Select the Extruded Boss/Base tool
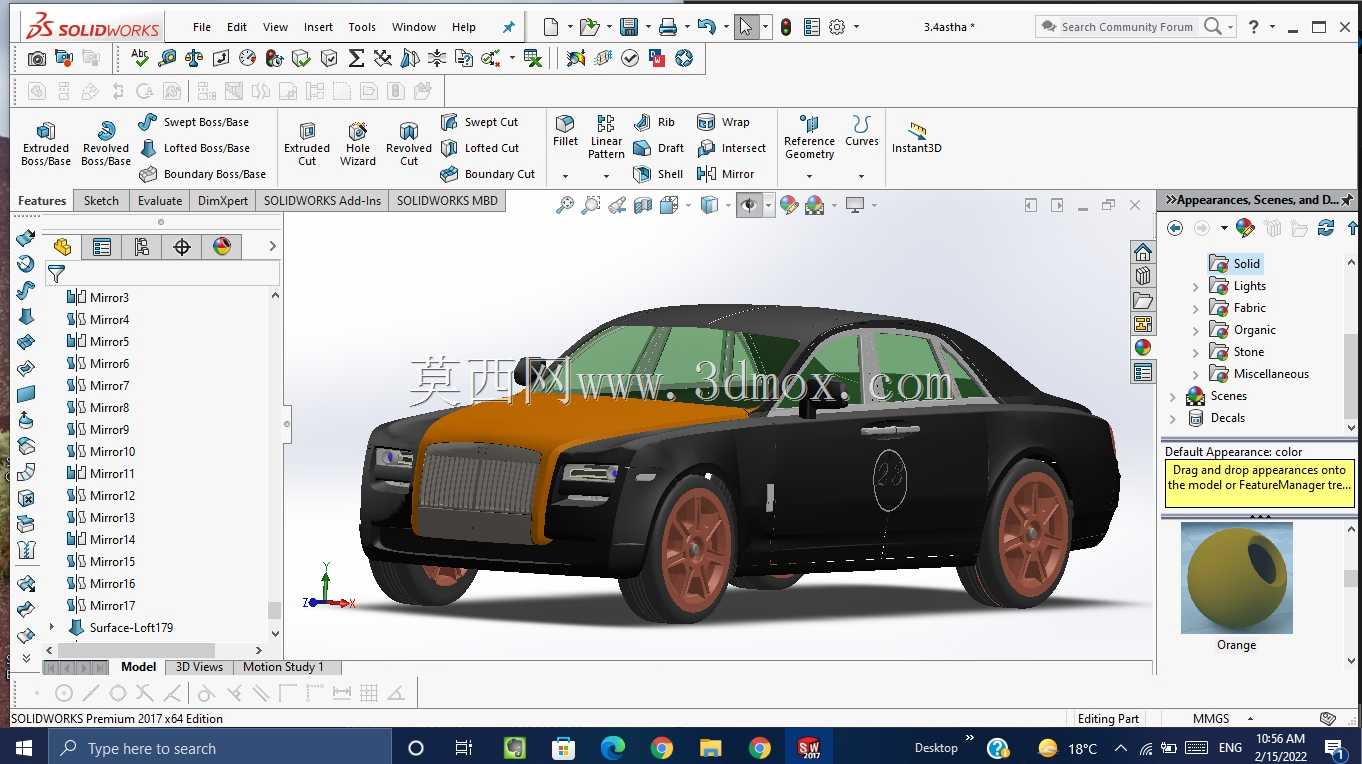 [46, 143]
